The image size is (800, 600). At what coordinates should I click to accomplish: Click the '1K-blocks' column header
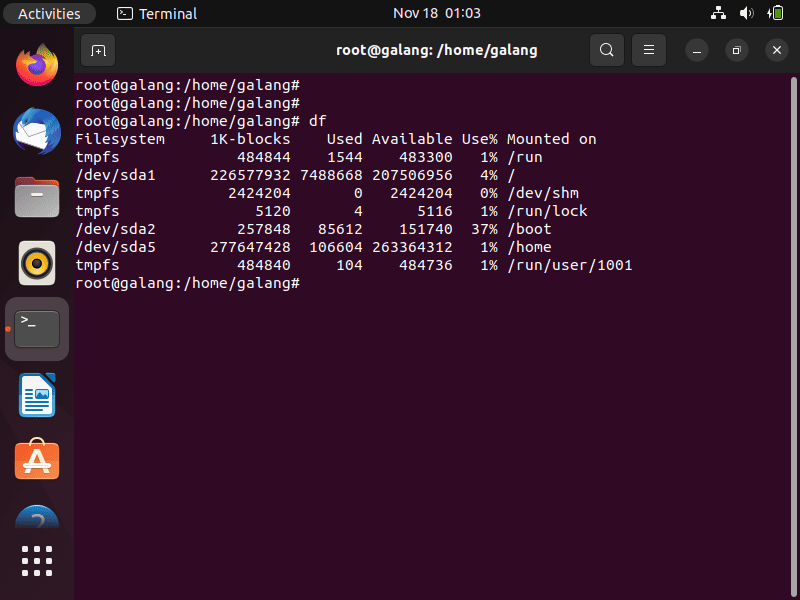click(250, 139)
